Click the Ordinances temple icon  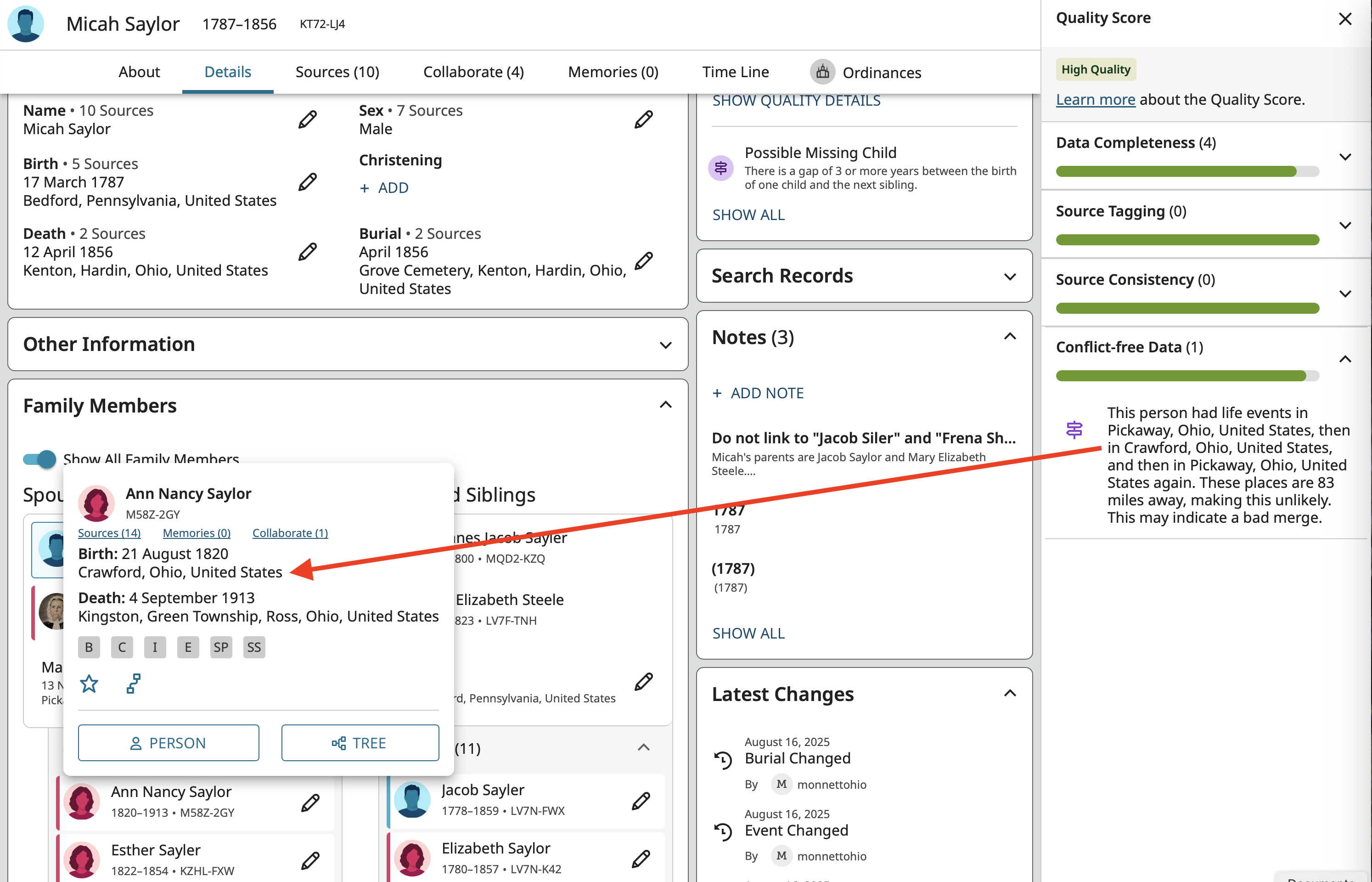pos(822,72)
